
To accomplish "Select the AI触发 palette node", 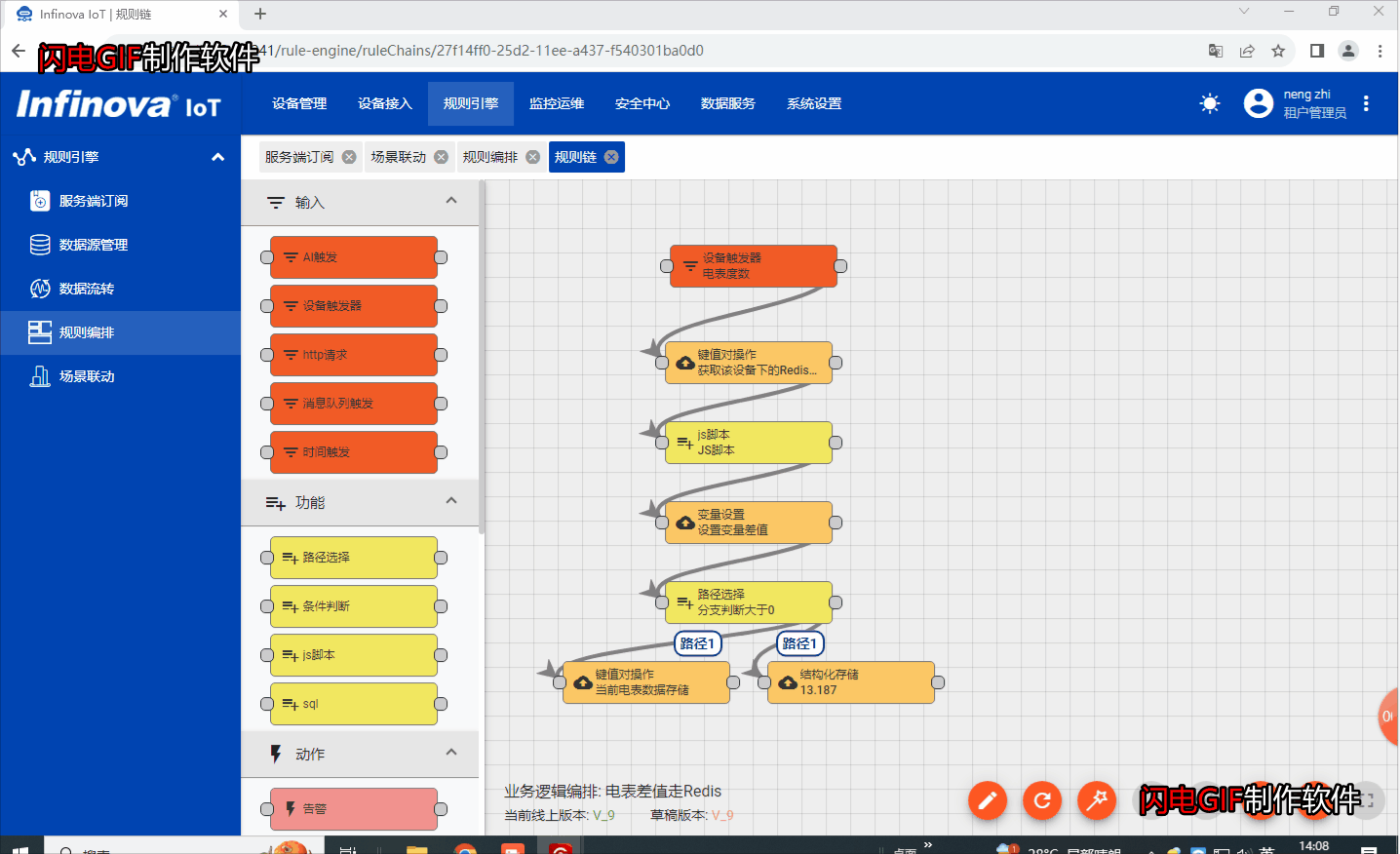I will click(x=354, y=257).
